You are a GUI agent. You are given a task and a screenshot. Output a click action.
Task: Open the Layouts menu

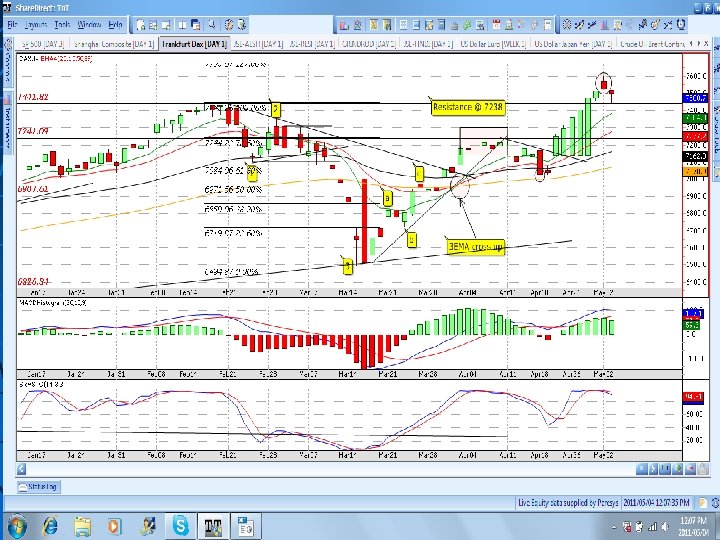(36, 25)
